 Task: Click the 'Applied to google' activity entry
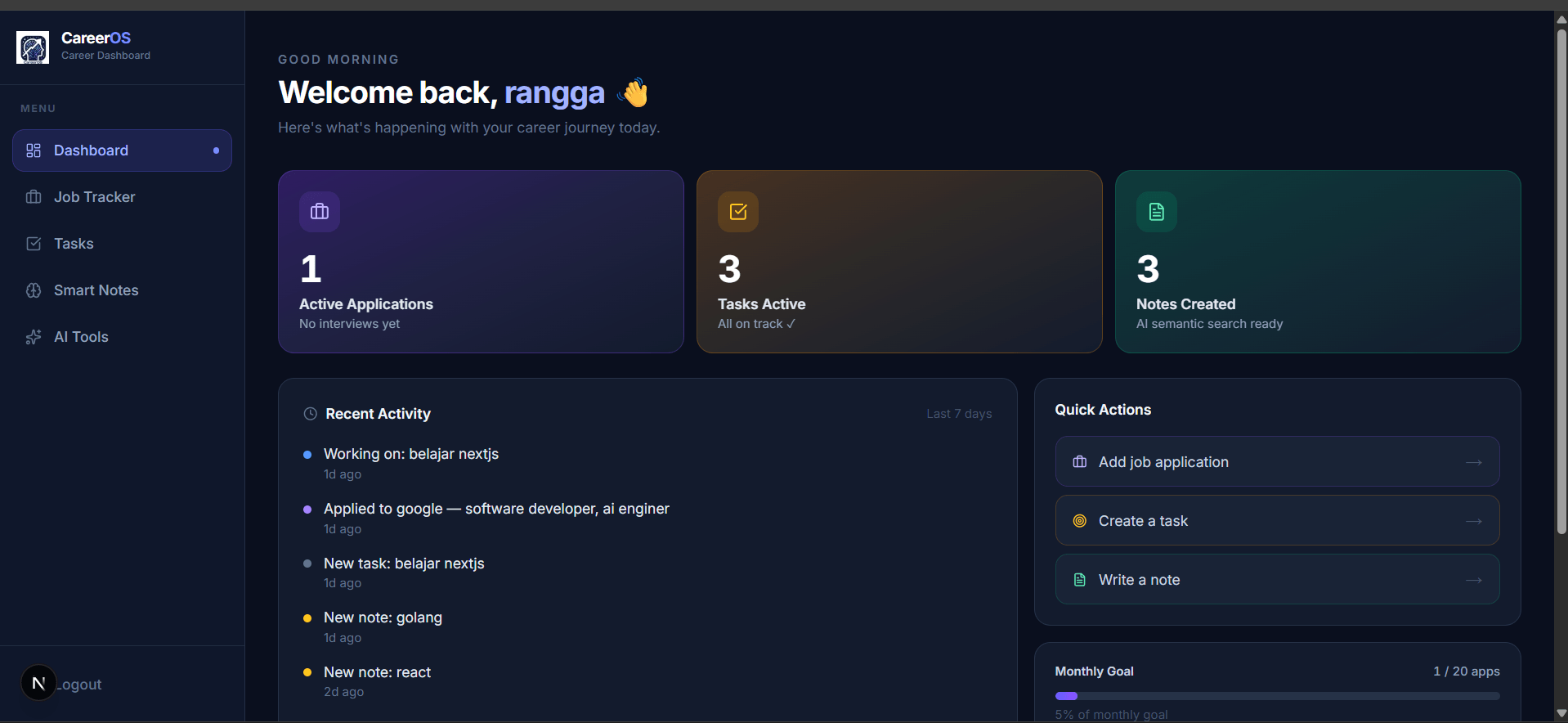click(x=496, y=510)
